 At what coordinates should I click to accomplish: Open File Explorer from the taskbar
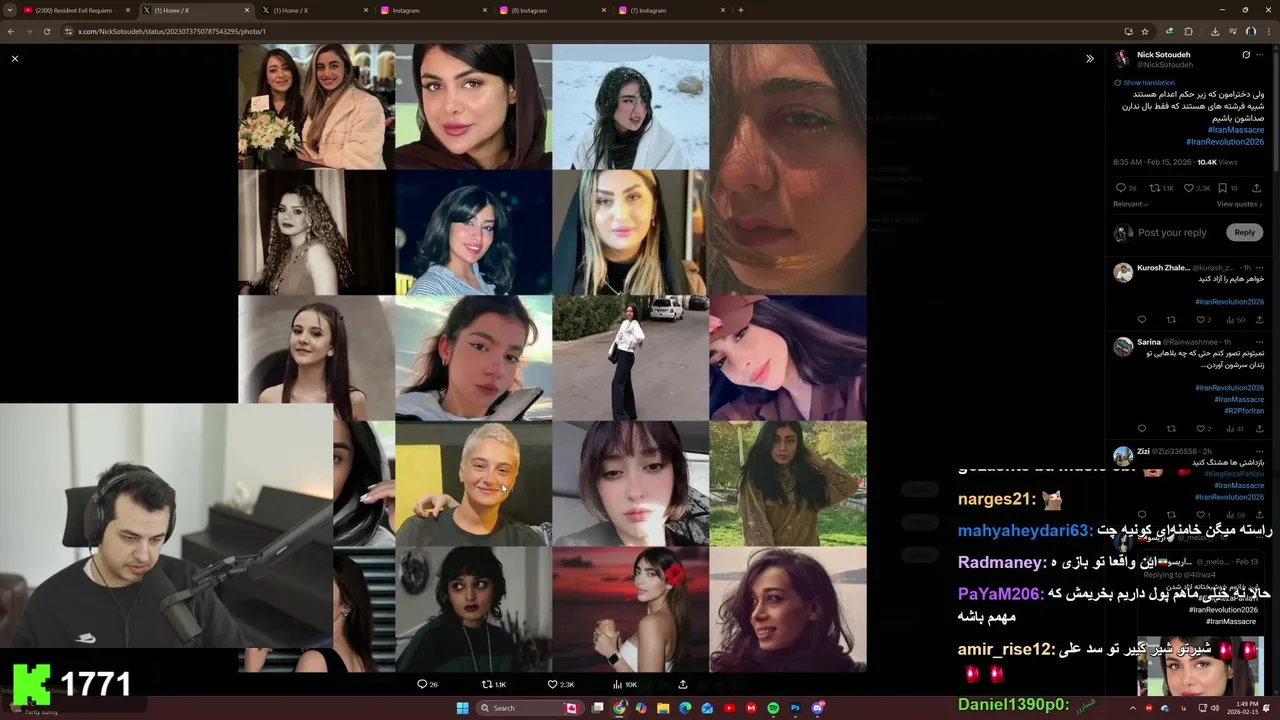click(662, 708)
